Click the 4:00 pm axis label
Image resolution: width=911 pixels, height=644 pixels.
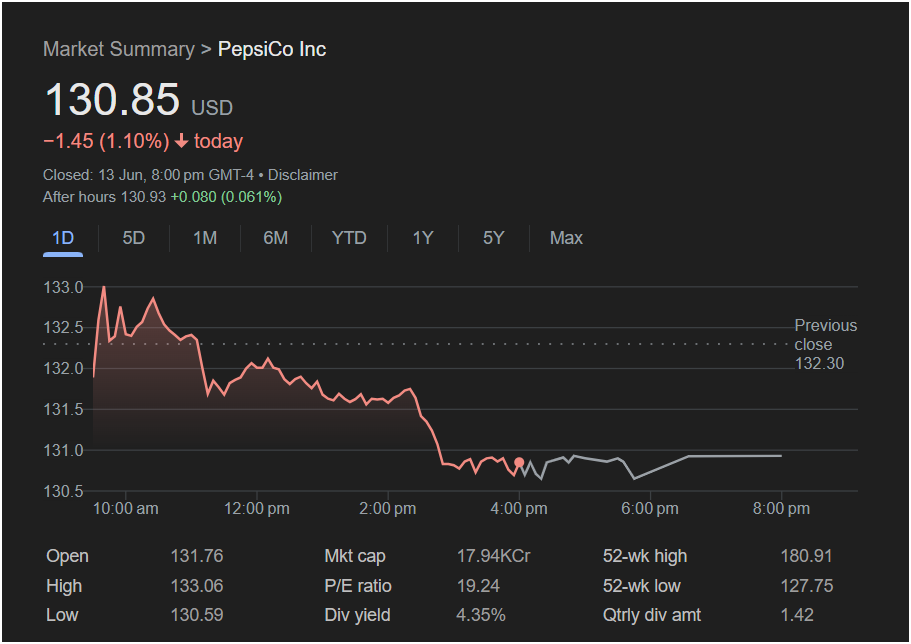click(x=519, y=509)
